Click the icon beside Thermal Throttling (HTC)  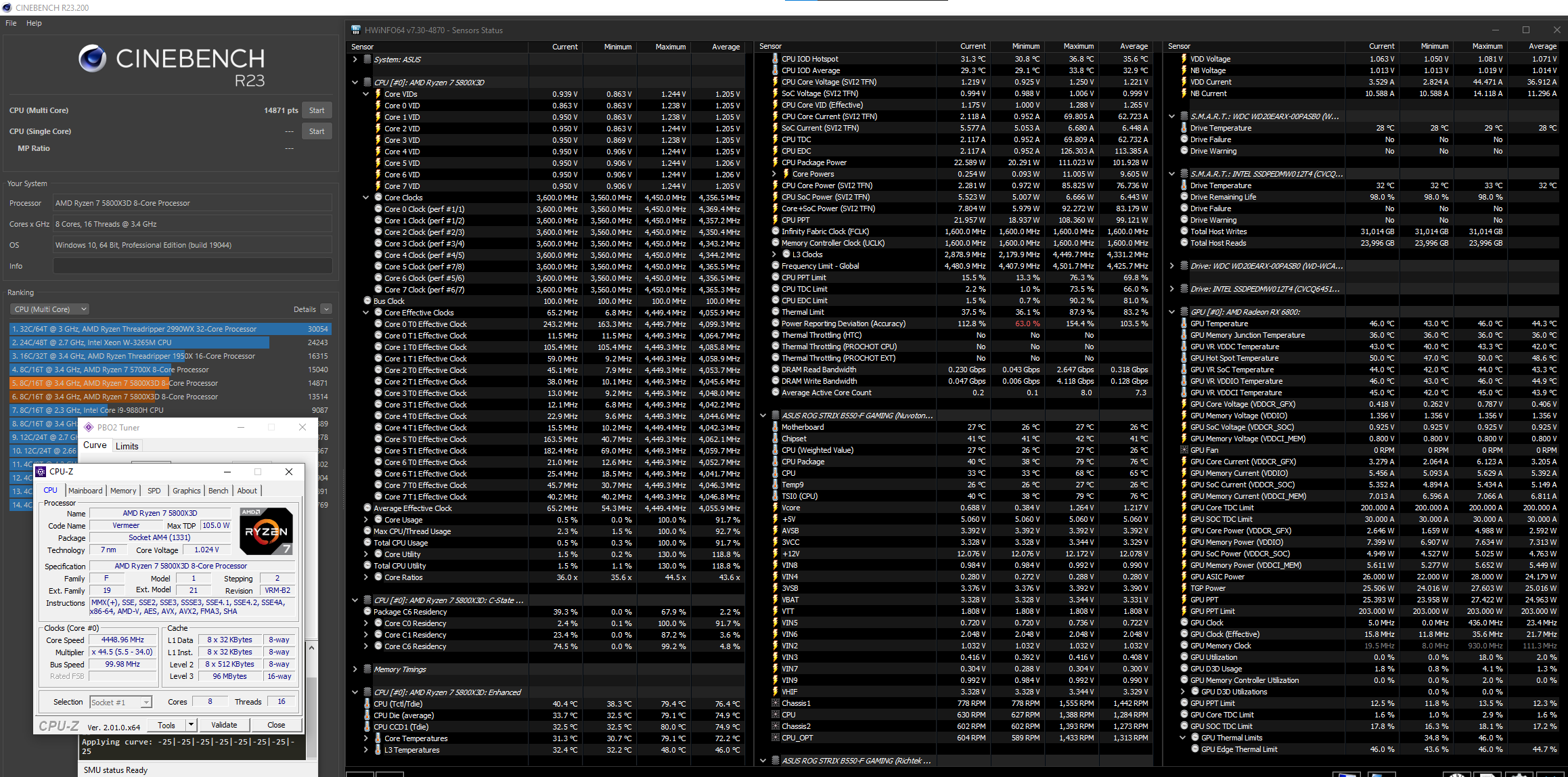point(776,335)
